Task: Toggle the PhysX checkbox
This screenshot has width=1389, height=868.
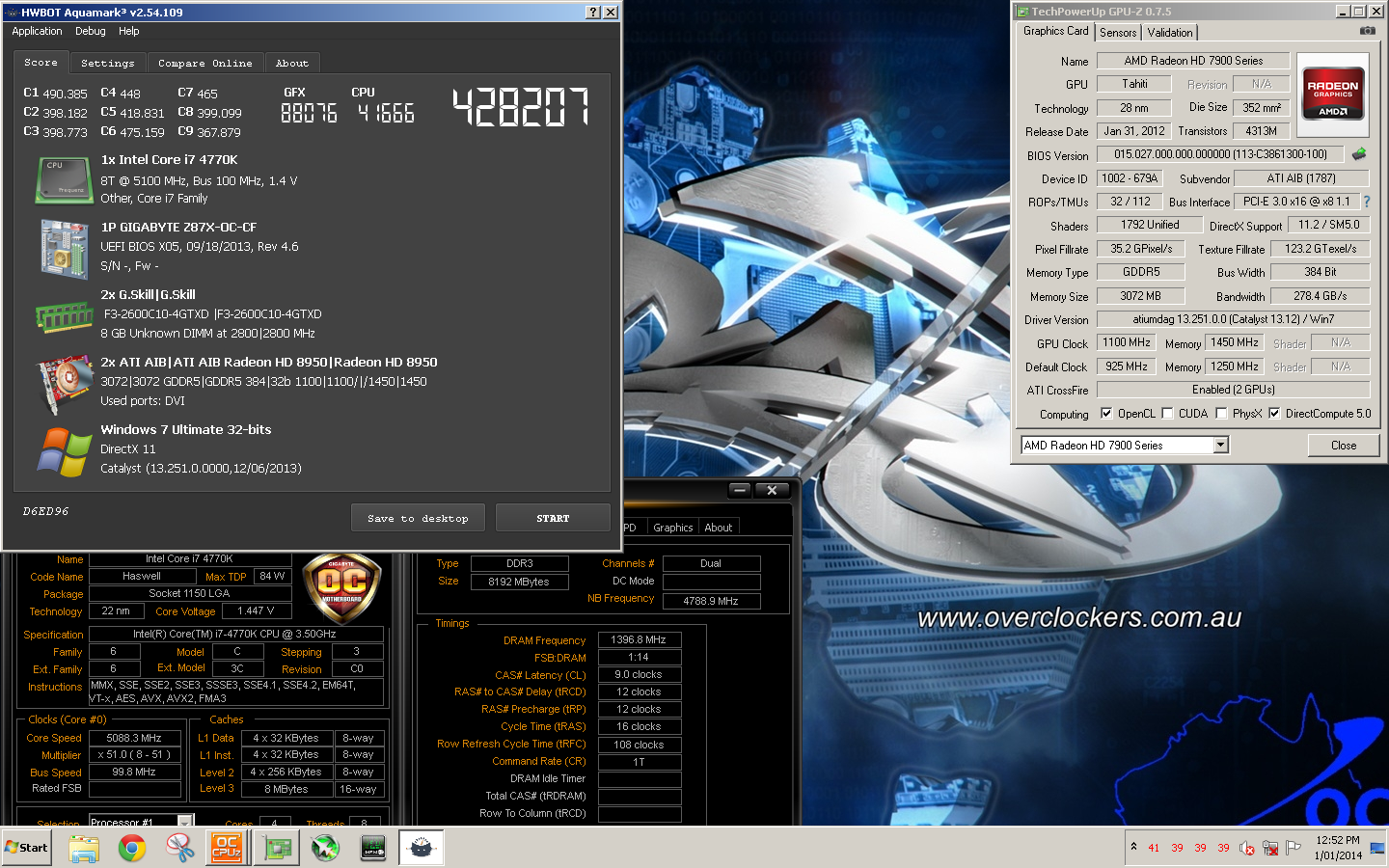Action: tap(1221, 413)
